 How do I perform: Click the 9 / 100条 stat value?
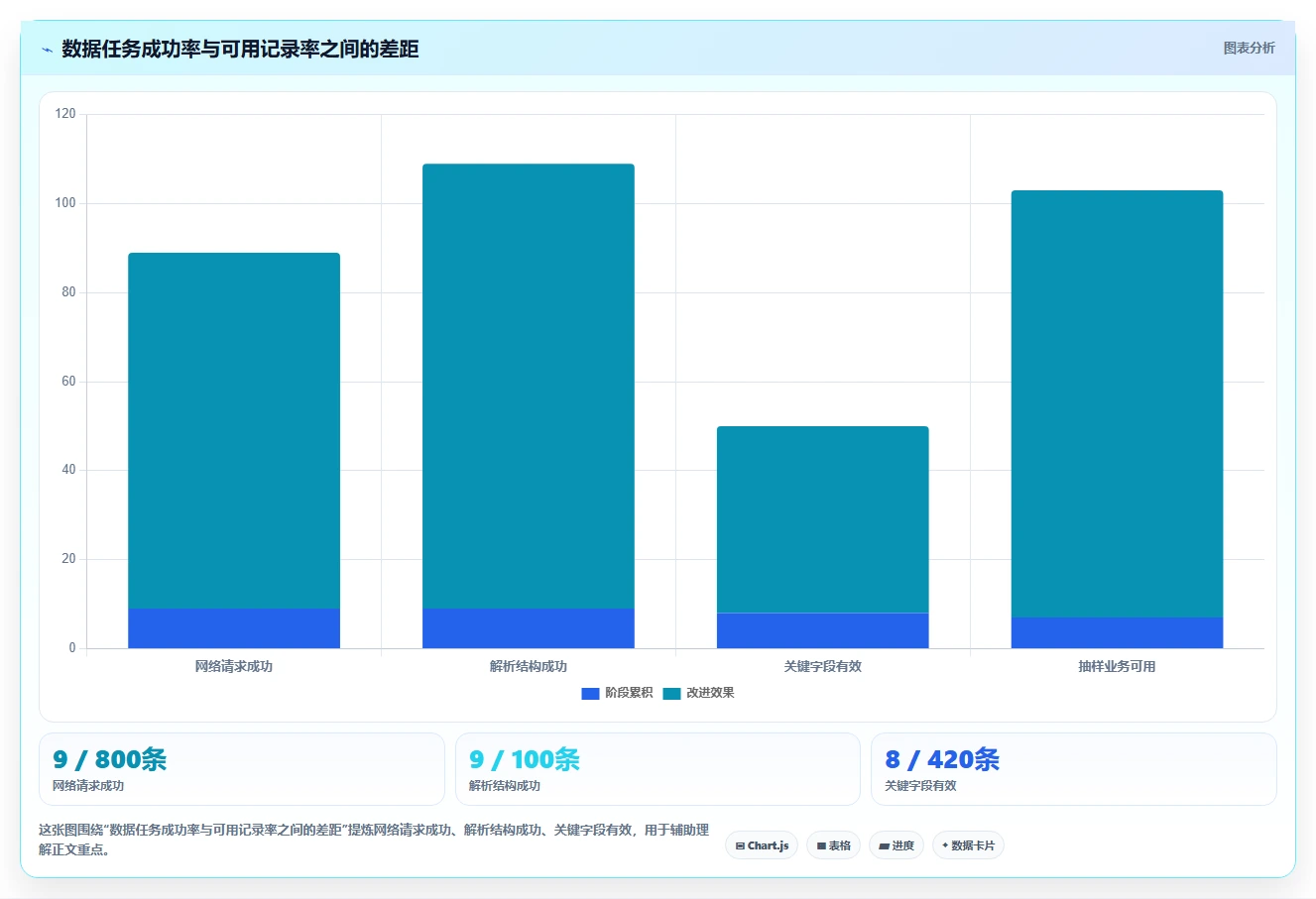(525, 760)
